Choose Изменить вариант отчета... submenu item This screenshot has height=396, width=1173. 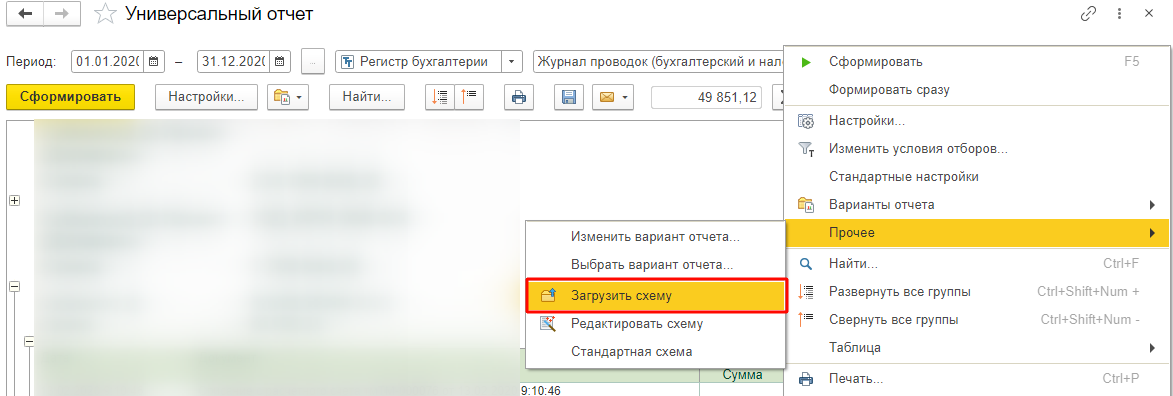click(x=655, y=237)
